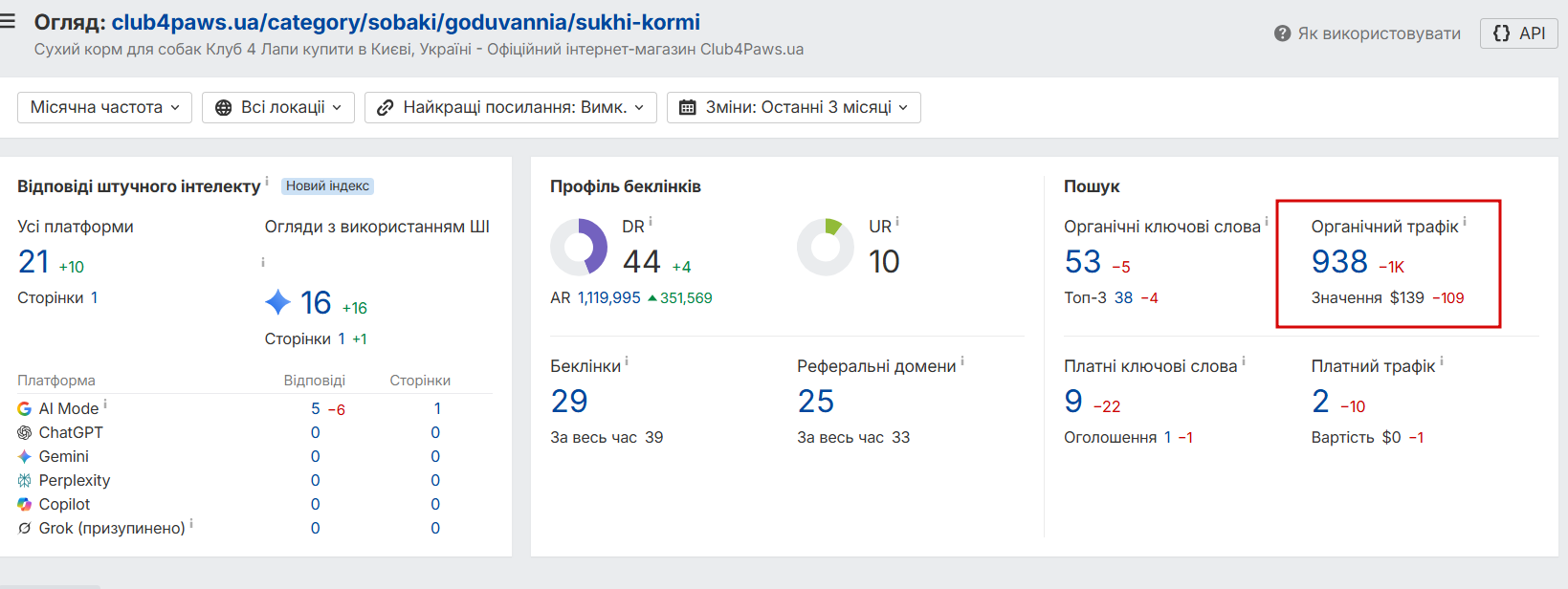Click the Google AI Mode icon
This screenshot has height=589, width=1568.
(24, 408)
